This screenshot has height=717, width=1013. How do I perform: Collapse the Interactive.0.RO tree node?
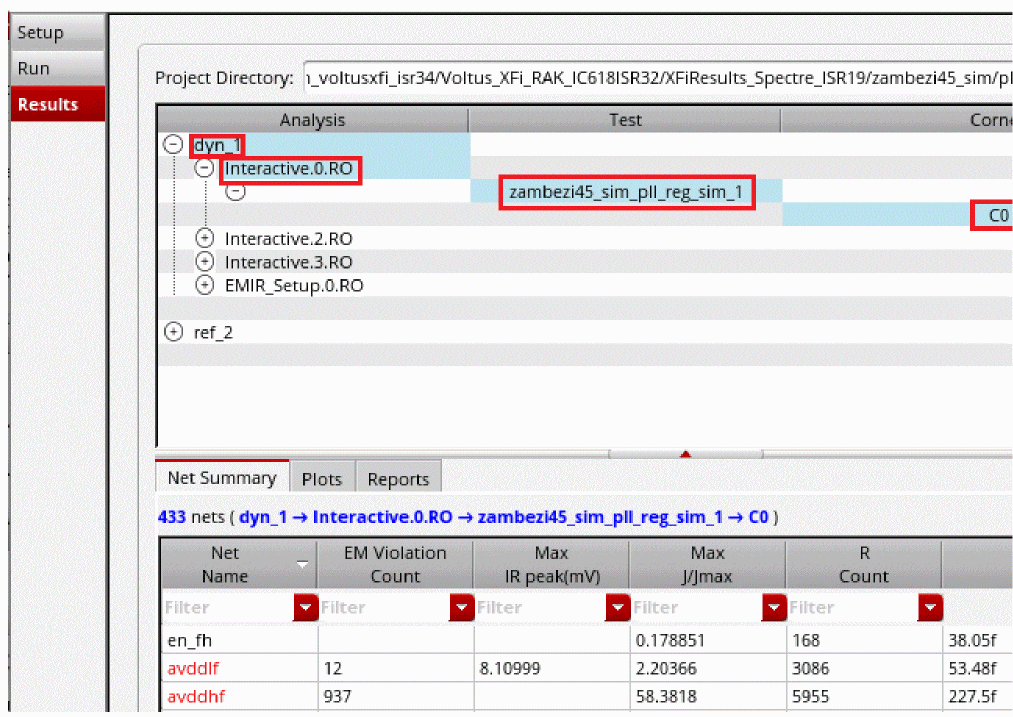(x=205, y=169)
